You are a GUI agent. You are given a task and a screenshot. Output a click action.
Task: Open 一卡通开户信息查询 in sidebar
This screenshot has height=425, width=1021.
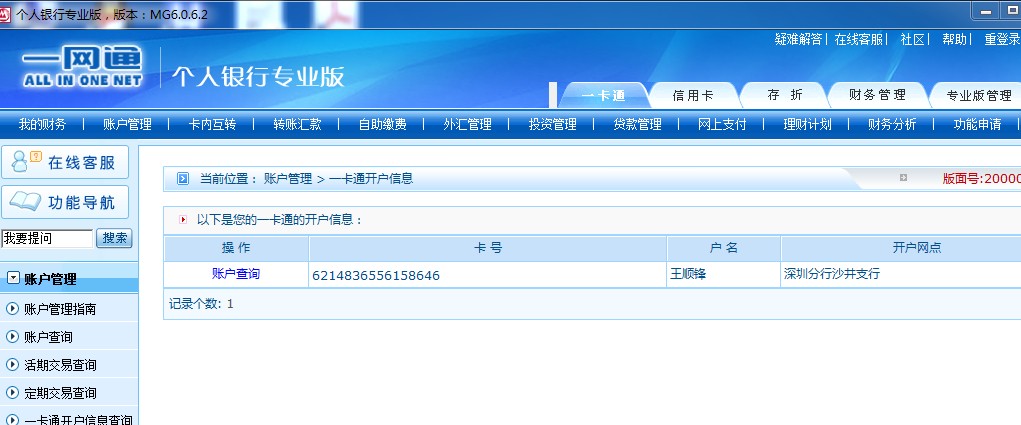[x=78, y=420]
